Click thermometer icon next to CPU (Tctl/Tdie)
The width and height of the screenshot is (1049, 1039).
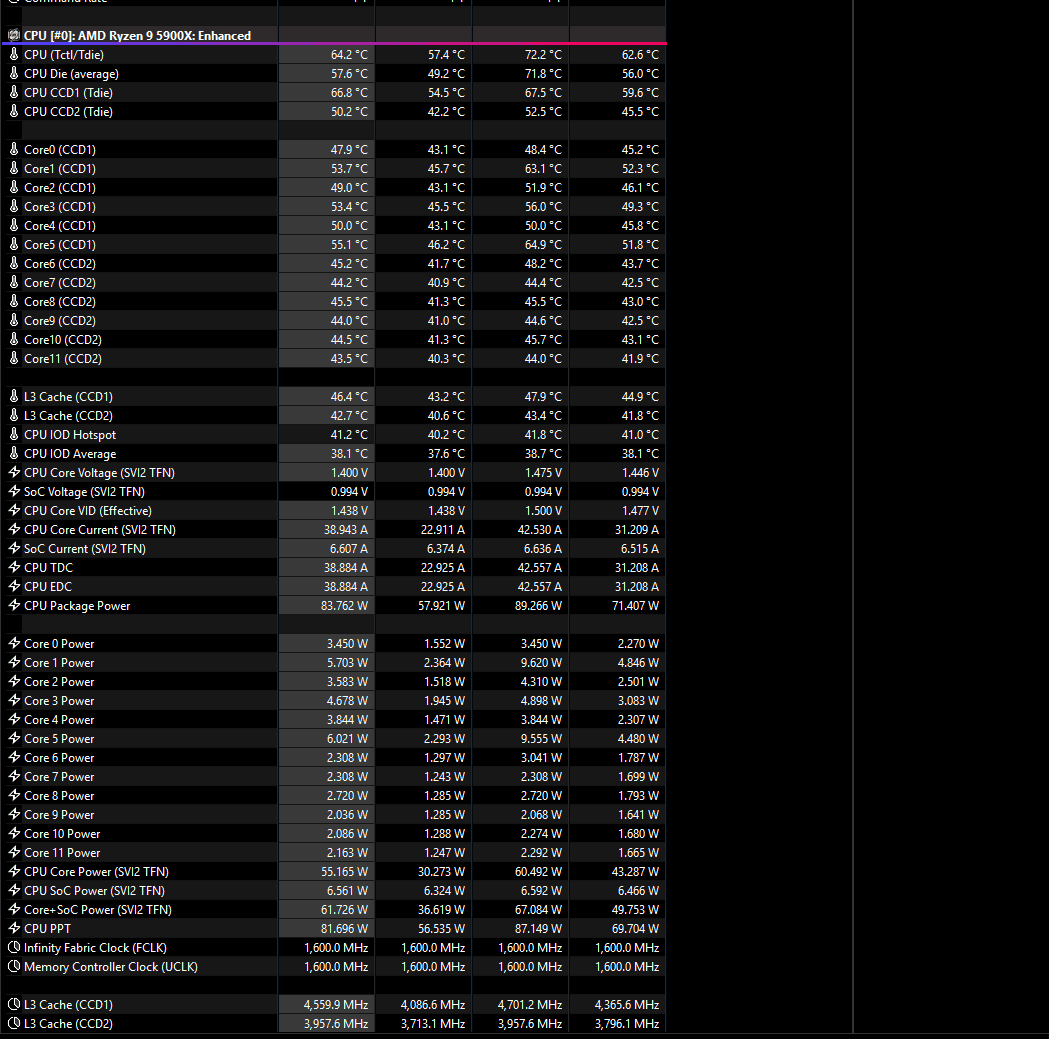[x=13, y=54]
